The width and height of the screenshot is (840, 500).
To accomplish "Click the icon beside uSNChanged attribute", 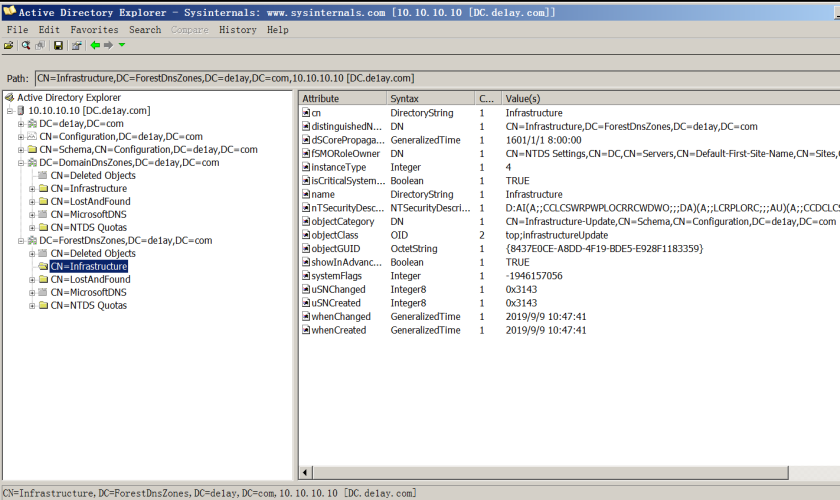I will 306,289.
